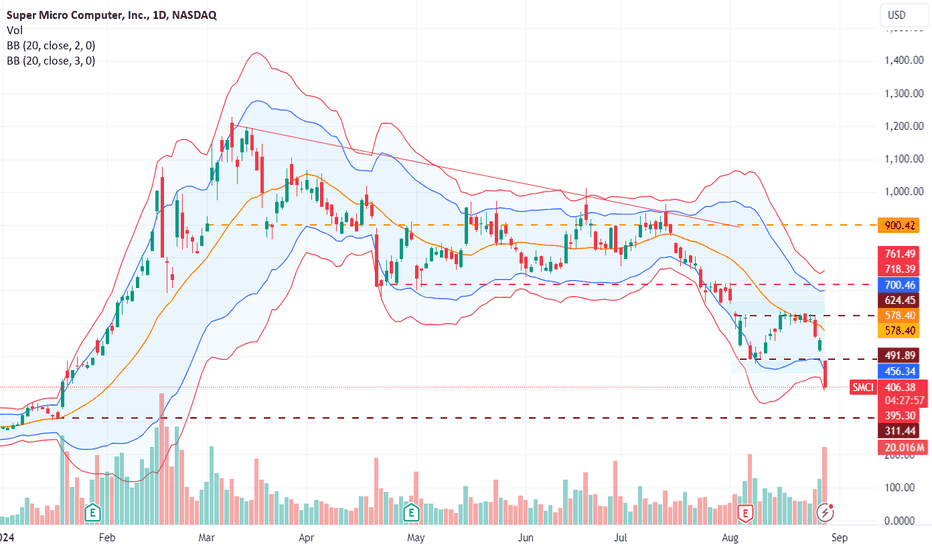Click the 700.46 blue price label
This screenshot has height=550, width=932.
click(899, 285)
